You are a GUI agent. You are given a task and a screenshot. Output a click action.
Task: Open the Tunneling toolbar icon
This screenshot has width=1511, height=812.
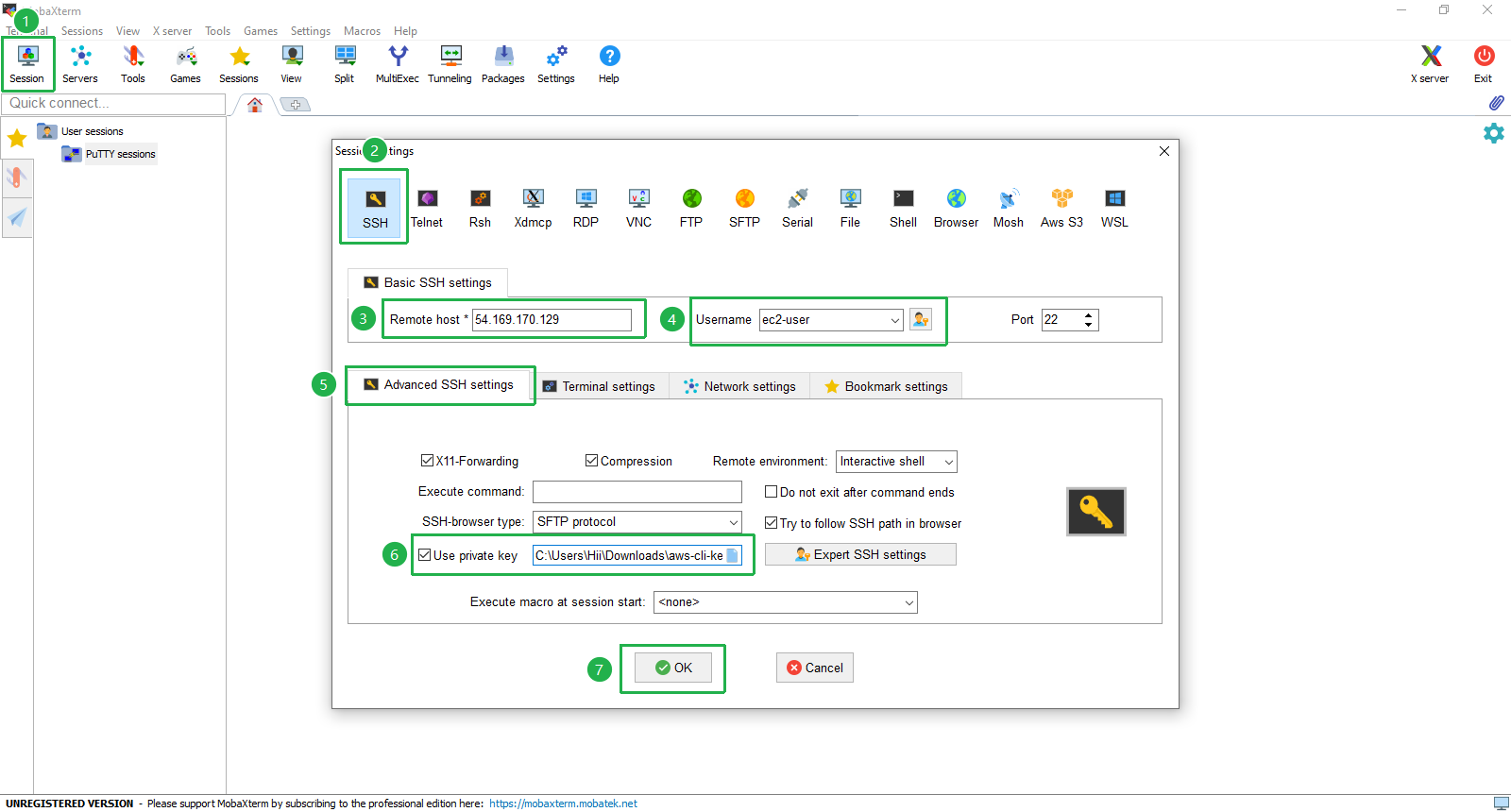point(450,64)
